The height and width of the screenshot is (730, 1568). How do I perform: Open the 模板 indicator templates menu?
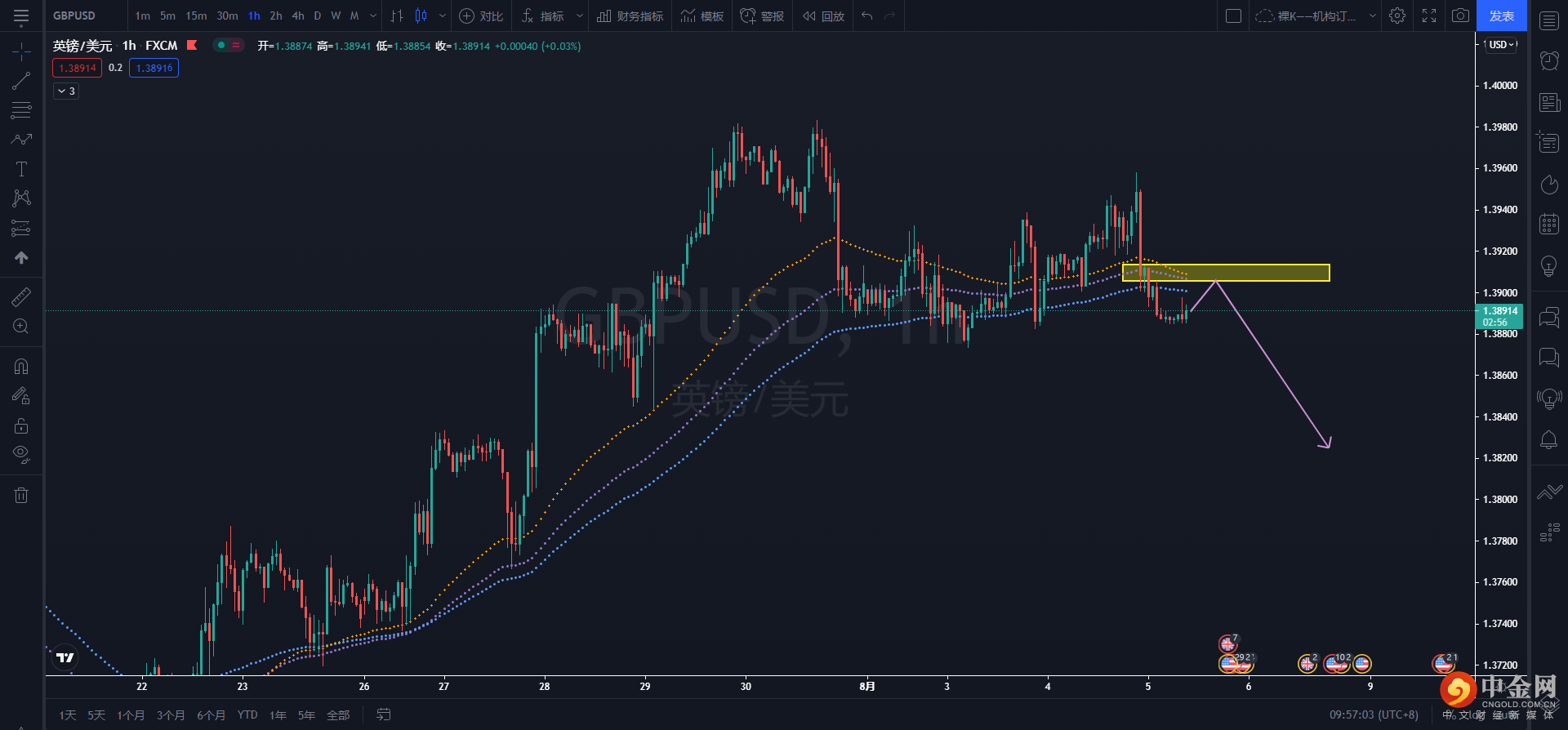[702, 16]
